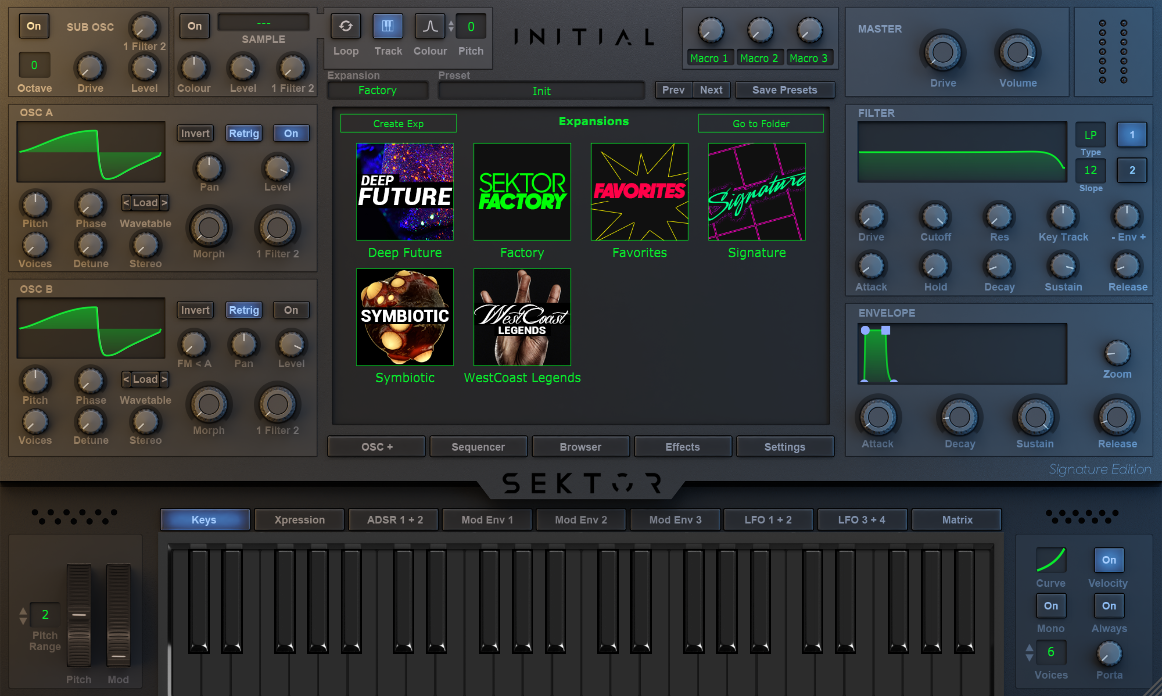Click the Envelope Attack knob
The height and width of the screenshot is (696, 1162).
pyautogui.click(x=877, y=417)
